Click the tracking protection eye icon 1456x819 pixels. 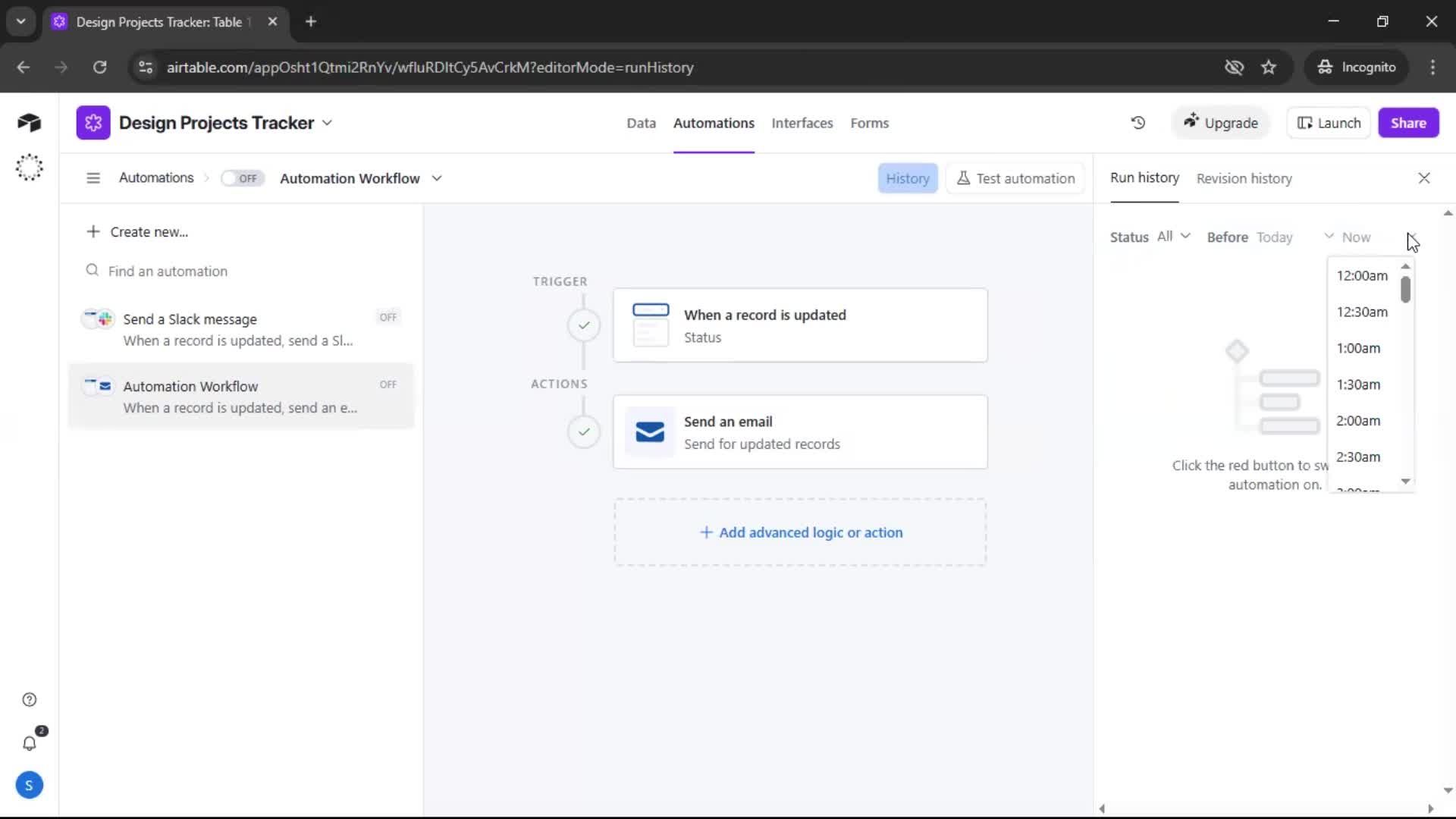pos(1234,67)
